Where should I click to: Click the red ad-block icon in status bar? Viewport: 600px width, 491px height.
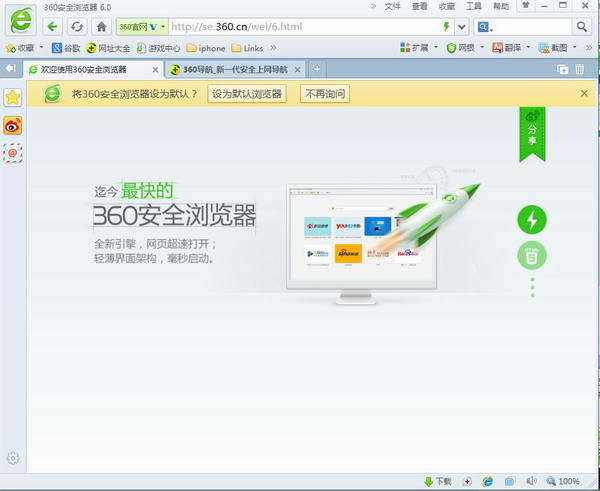(468, 481)
